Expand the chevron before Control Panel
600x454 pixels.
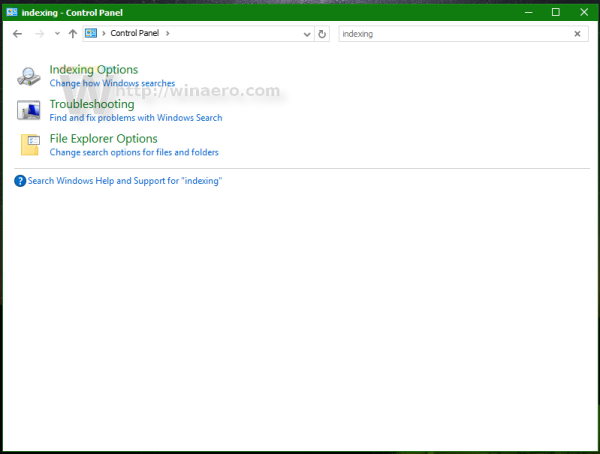(104, 33)
